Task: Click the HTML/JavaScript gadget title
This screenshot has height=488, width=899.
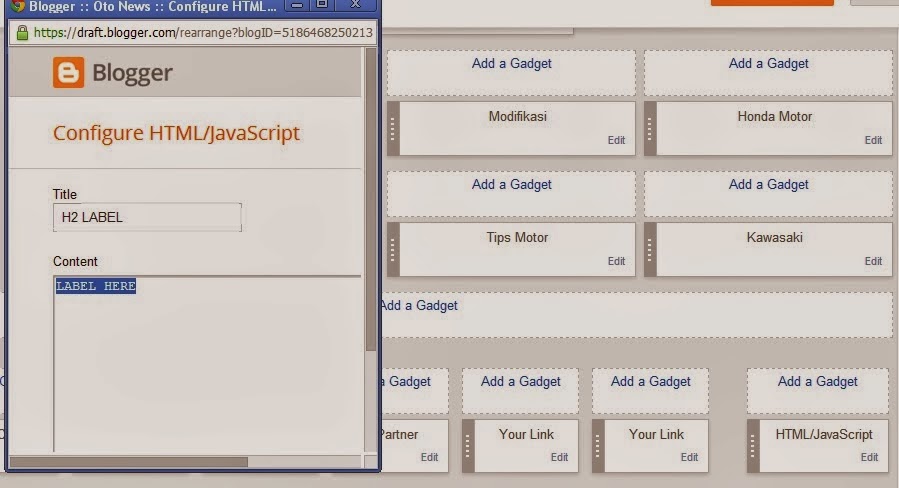Action: coord(824,435)
